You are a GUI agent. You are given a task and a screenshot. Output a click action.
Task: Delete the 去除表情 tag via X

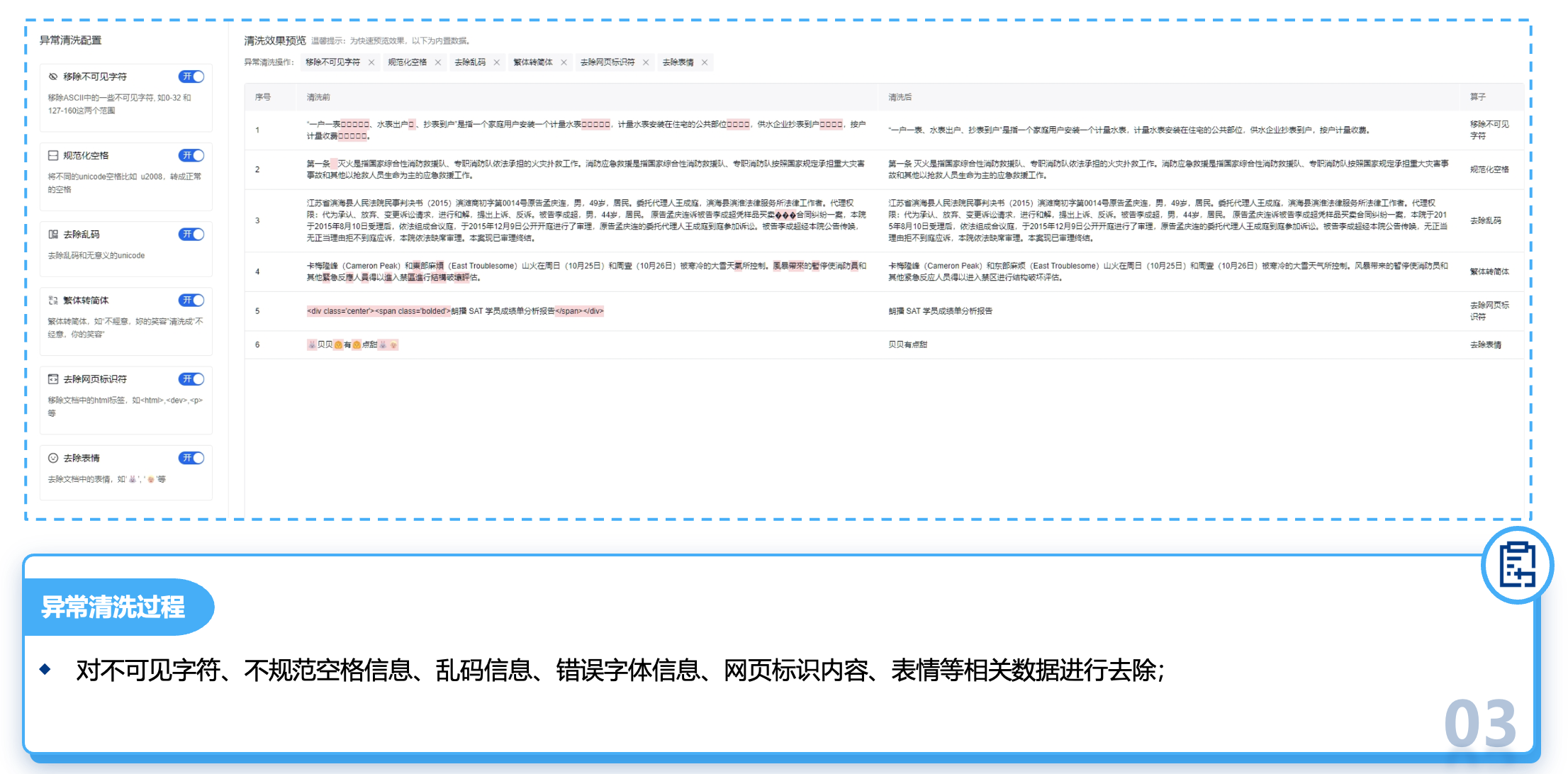pos(705,62)
